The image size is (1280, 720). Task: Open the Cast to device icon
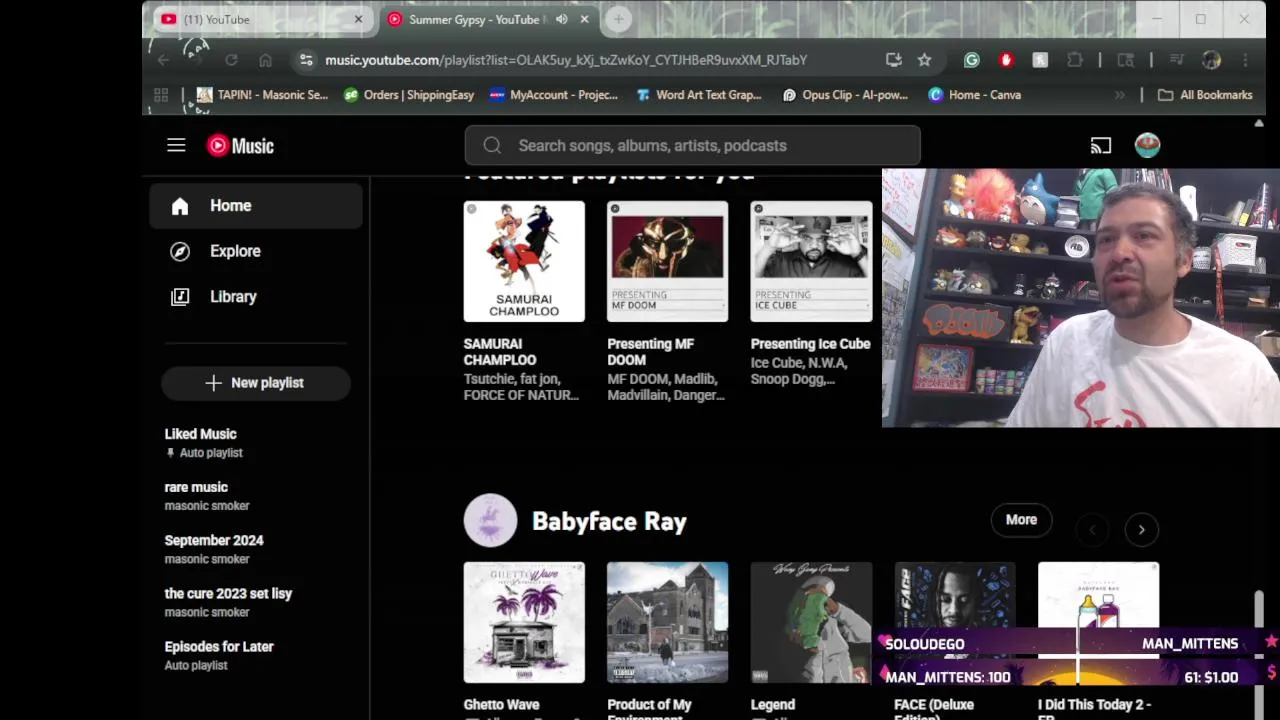click(1101, 146)
